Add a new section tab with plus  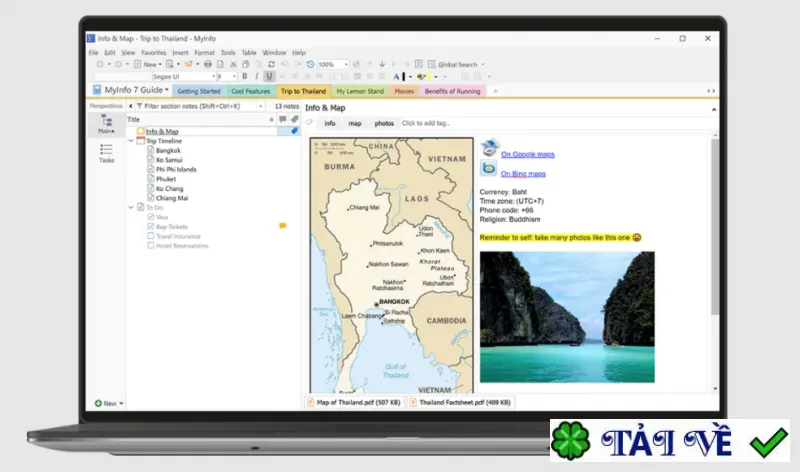click(x=495, y=91)
